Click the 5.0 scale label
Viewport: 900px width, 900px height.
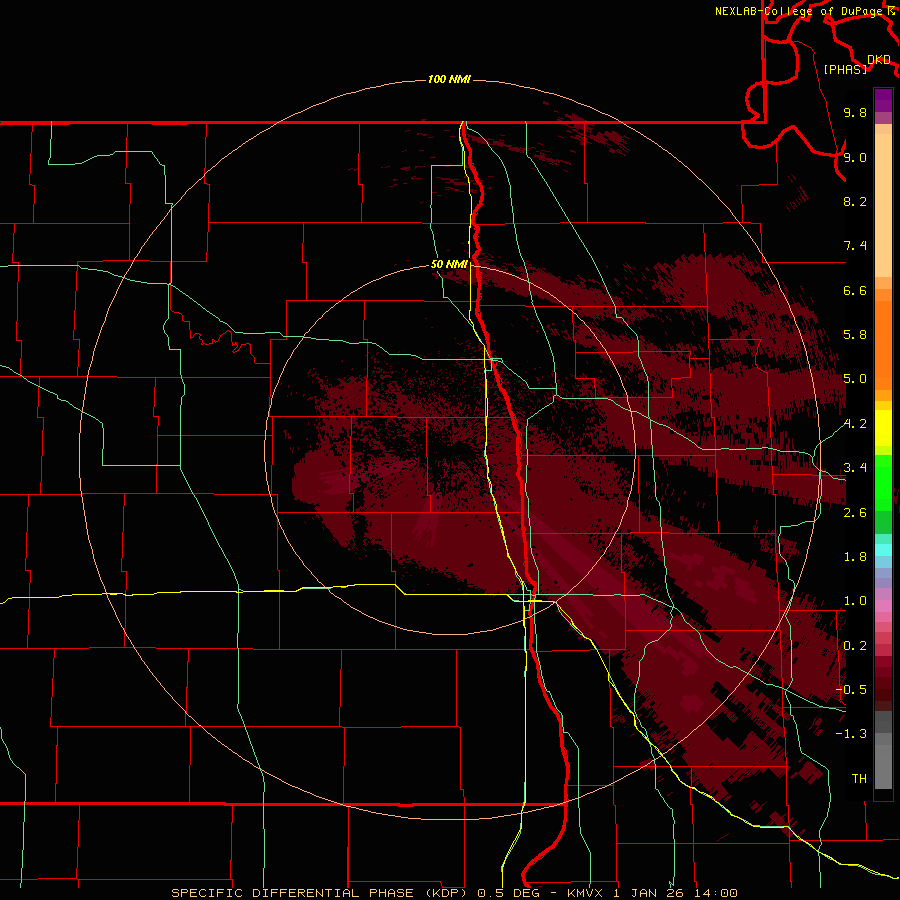click(x=855, y=379)
